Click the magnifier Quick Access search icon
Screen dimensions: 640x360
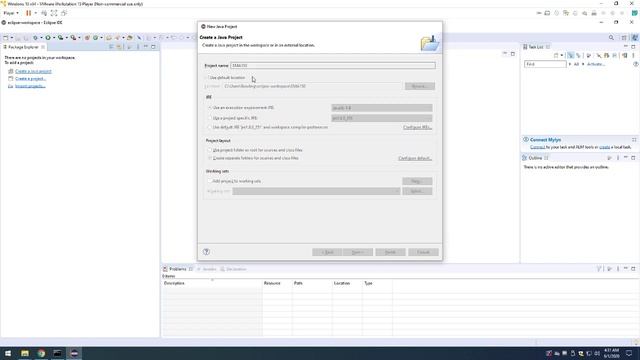[x=611, y=38]
